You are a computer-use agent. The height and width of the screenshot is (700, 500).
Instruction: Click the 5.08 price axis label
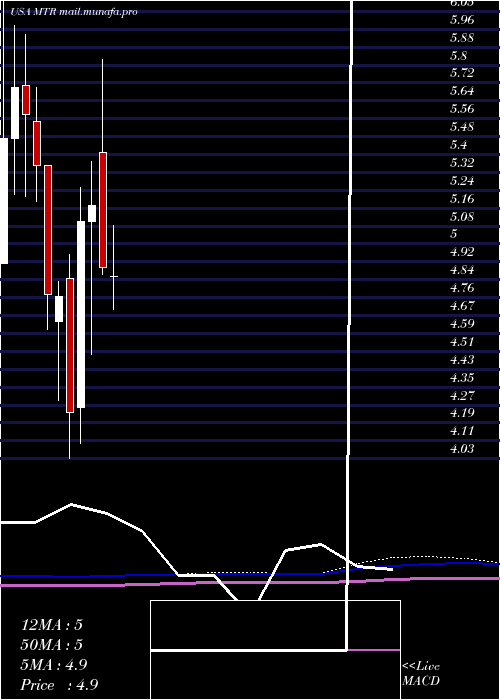point(462,217)
